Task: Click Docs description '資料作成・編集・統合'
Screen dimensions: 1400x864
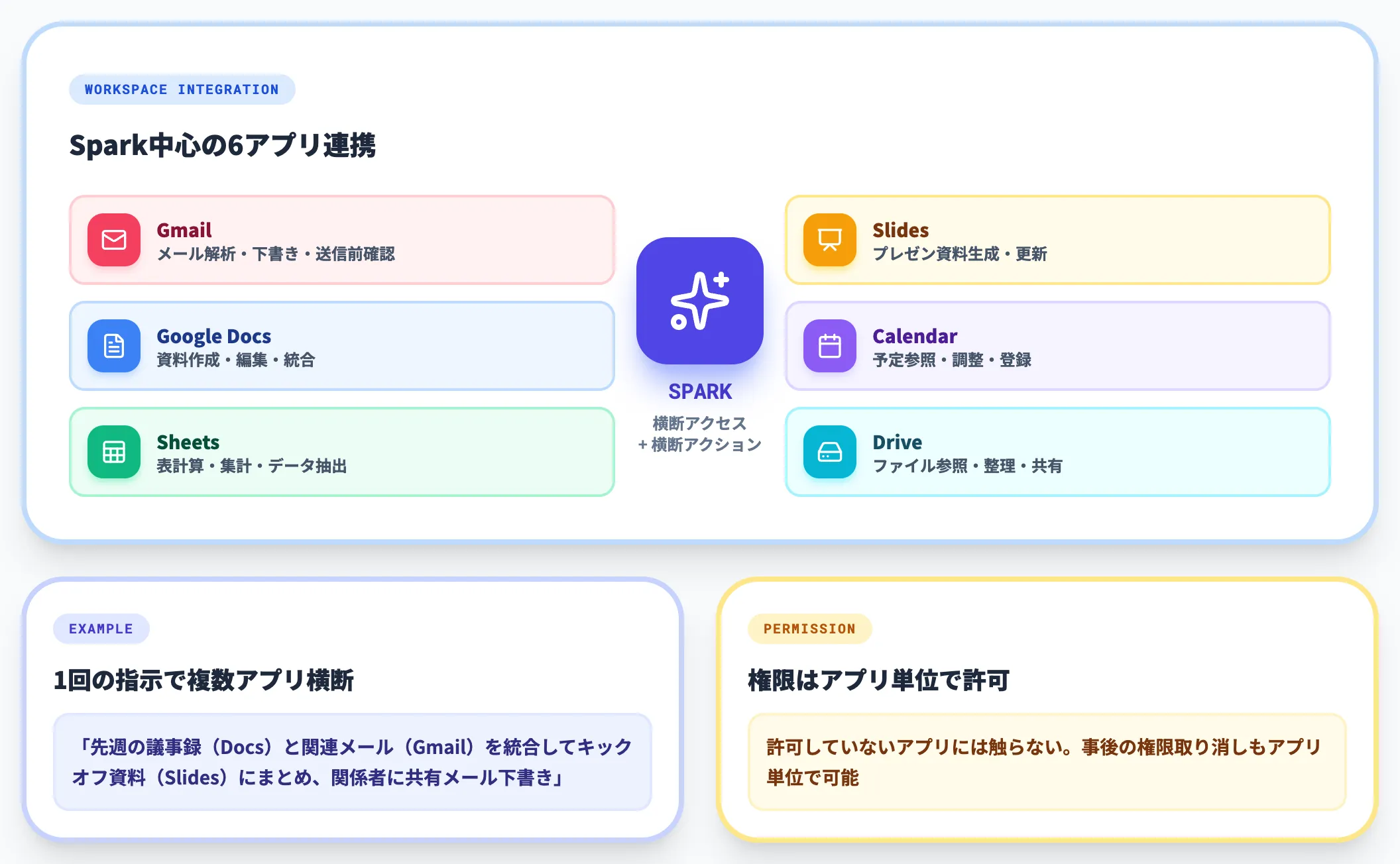Action: coord(236,360)
